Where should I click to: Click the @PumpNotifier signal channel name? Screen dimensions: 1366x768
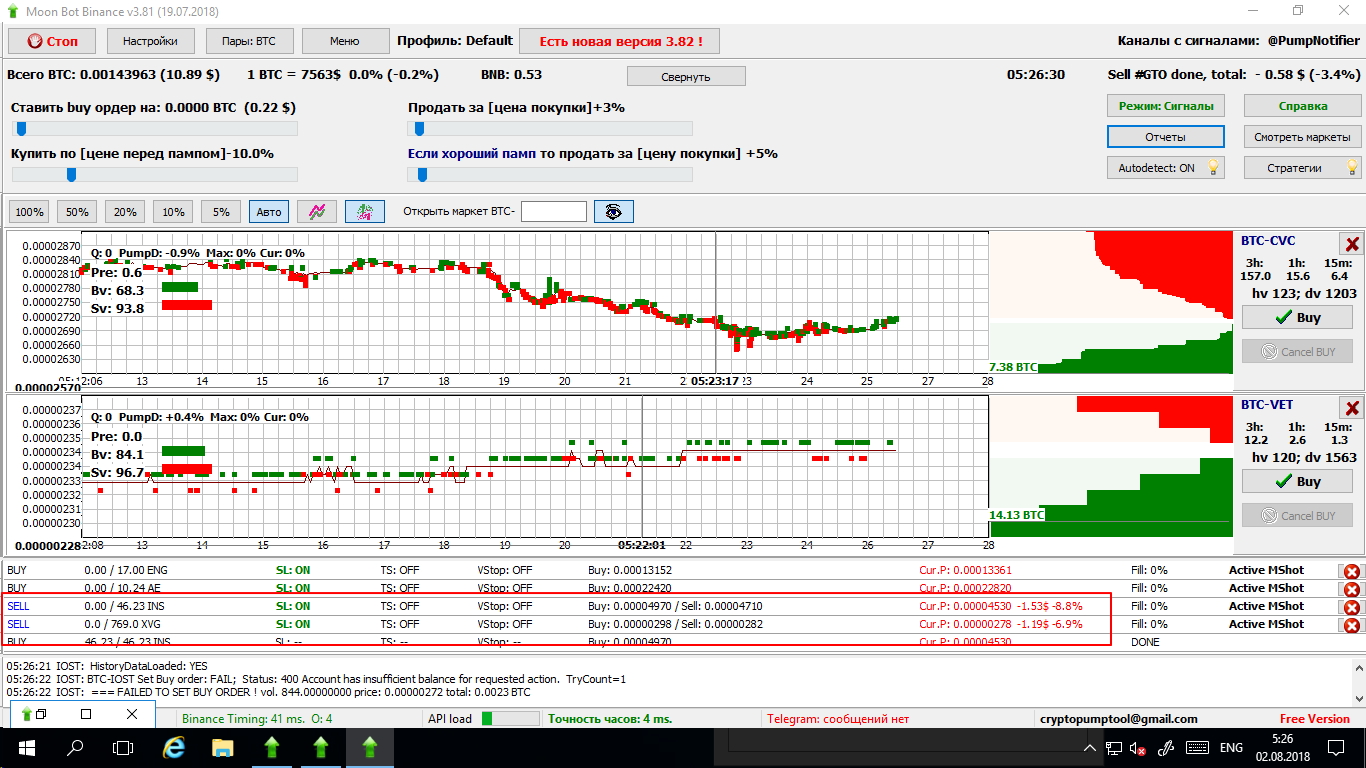tap(1314, 41)
